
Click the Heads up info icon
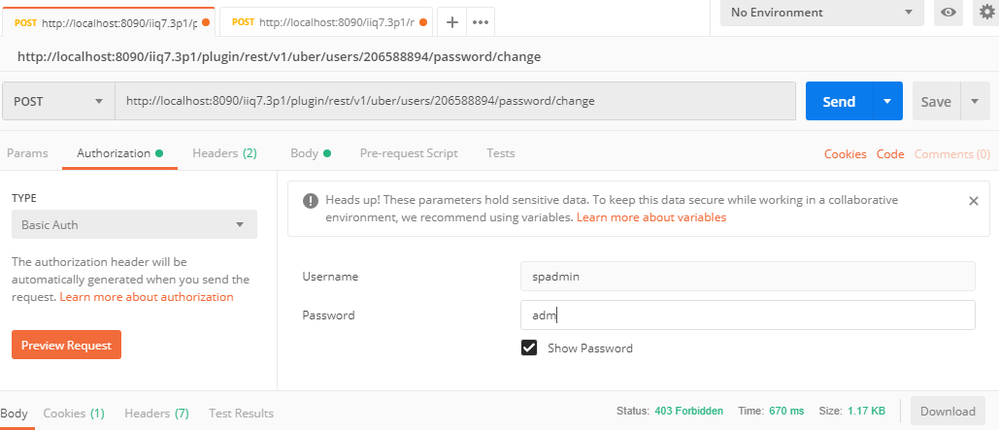click(x=310, y=200)
